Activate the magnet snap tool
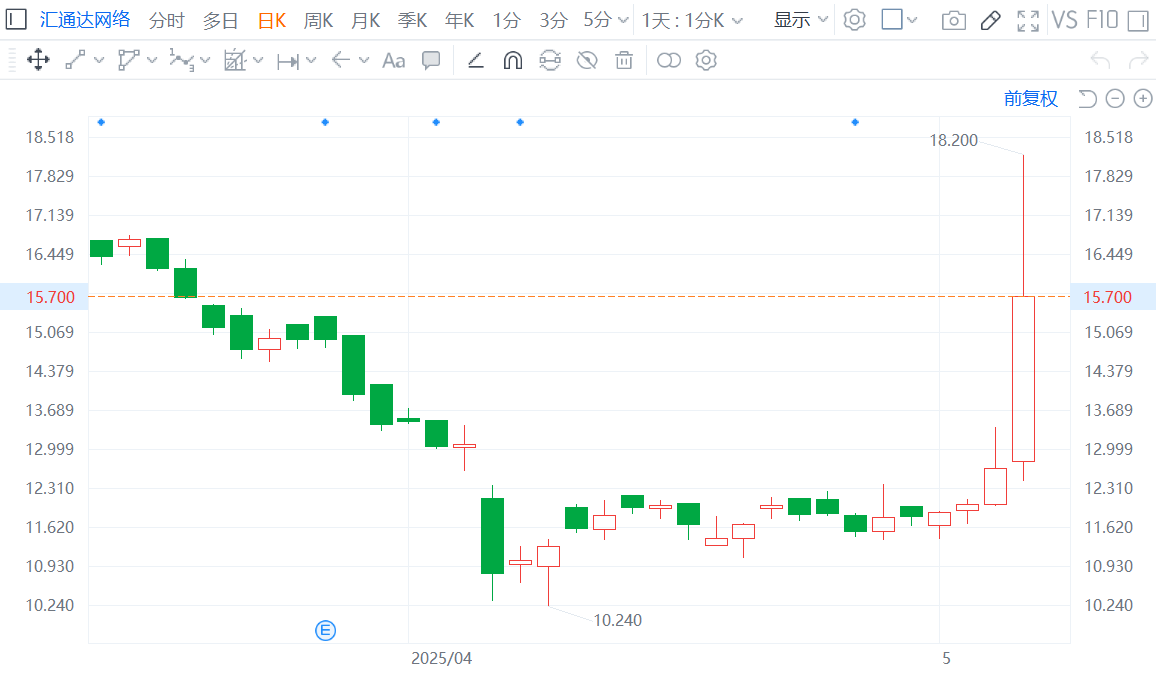The image size is (1156, 687). [x=512, y=61]
